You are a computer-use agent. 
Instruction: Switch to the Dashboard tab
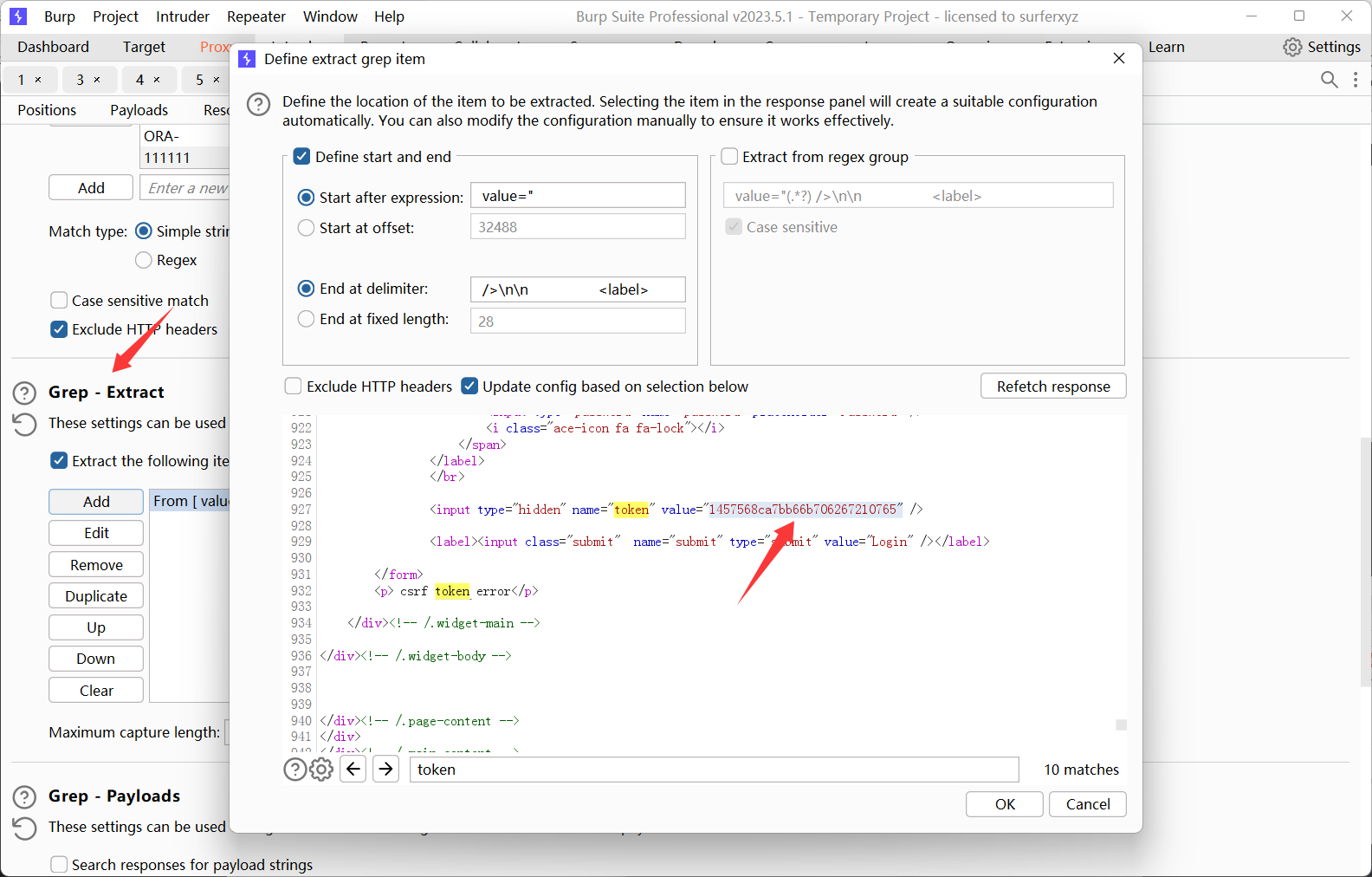pos(53,47)
